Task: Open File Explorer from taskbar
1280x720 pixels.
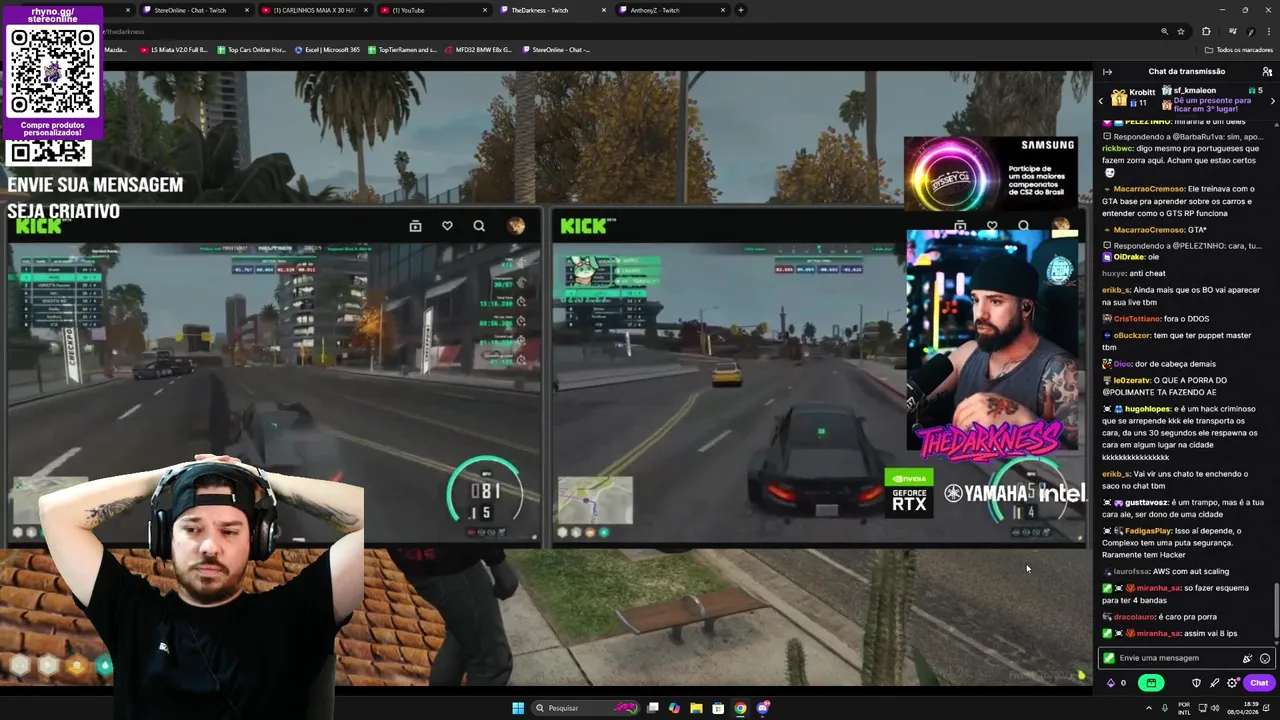Action: (696, 708)
